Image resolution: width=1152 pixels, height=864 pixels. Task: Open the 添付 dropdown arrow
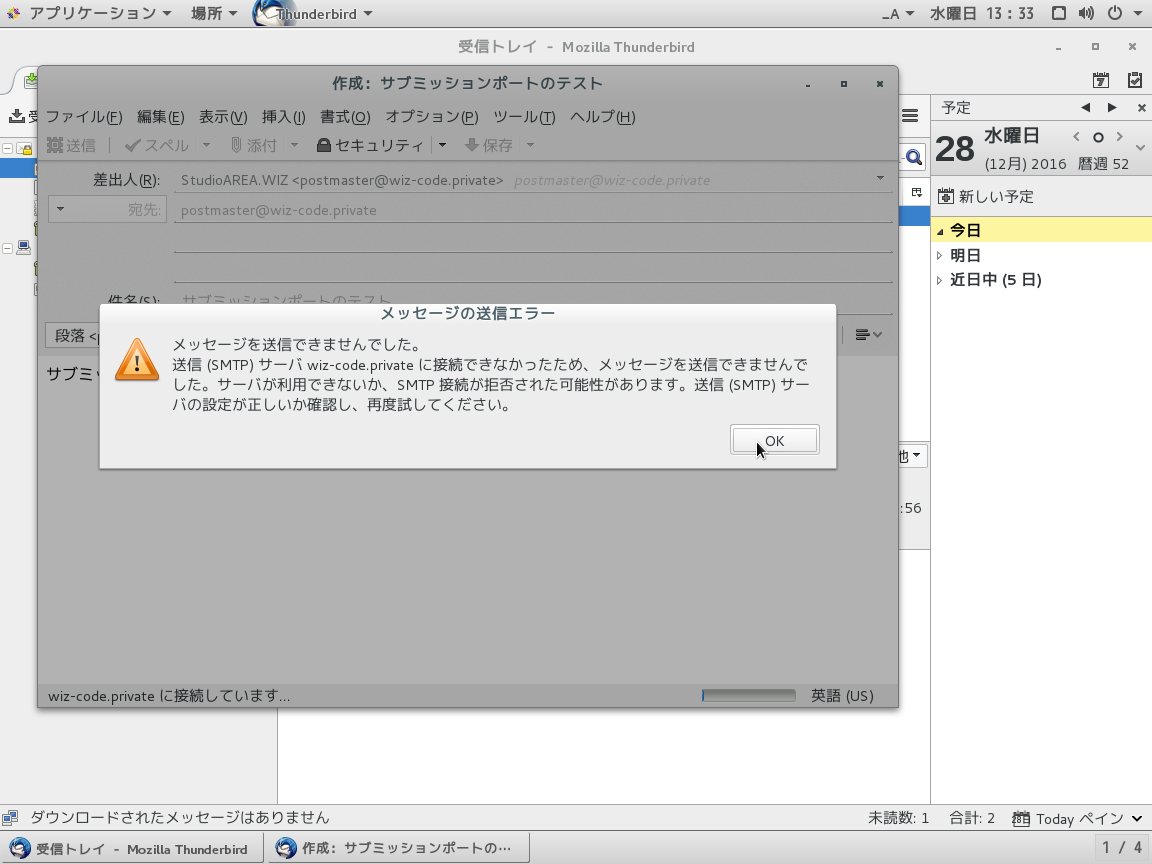(x=295, y=145)
